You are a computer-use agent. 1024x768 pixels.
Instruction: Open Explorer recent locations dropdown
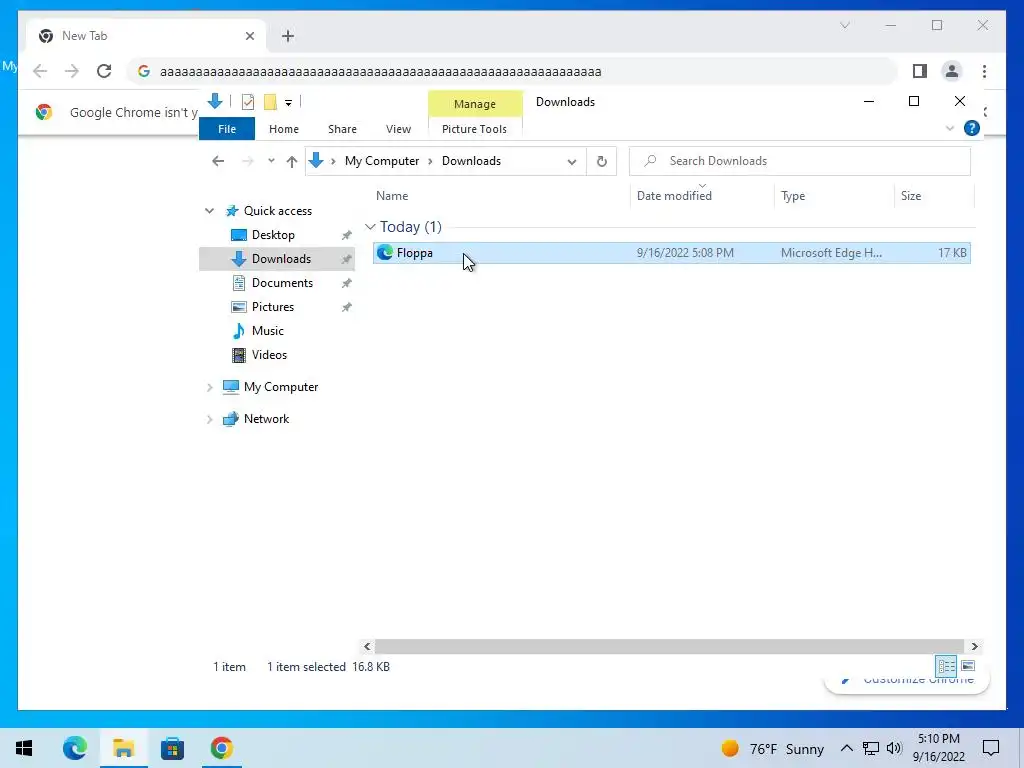click(271, 161)
